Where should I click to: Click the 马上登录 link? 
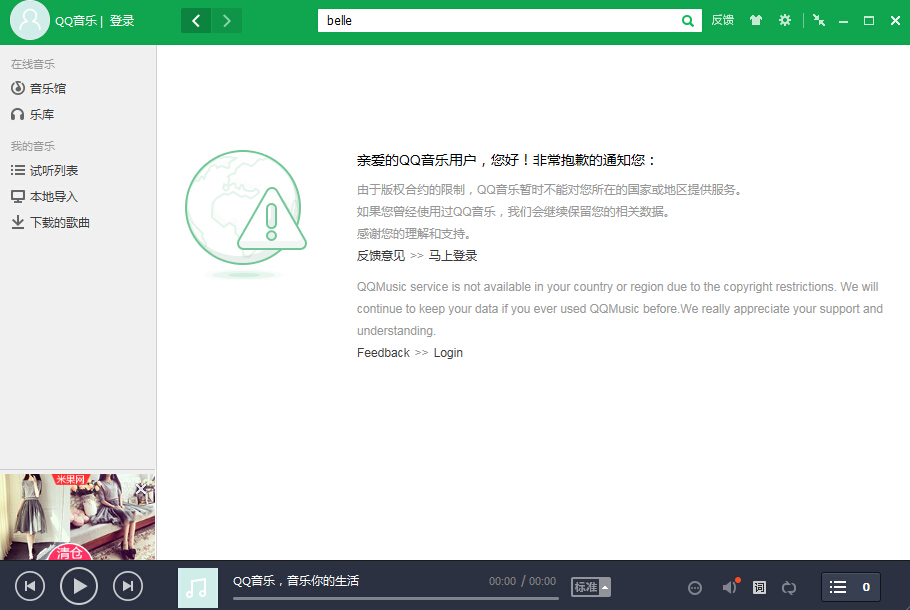tap(453, 255)
